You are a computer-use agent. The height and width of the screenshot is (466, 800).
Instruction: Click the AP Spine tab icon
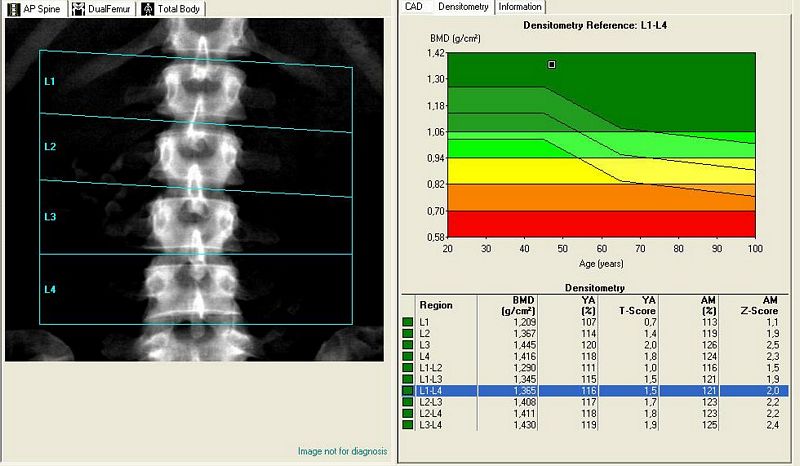[13, 9]
